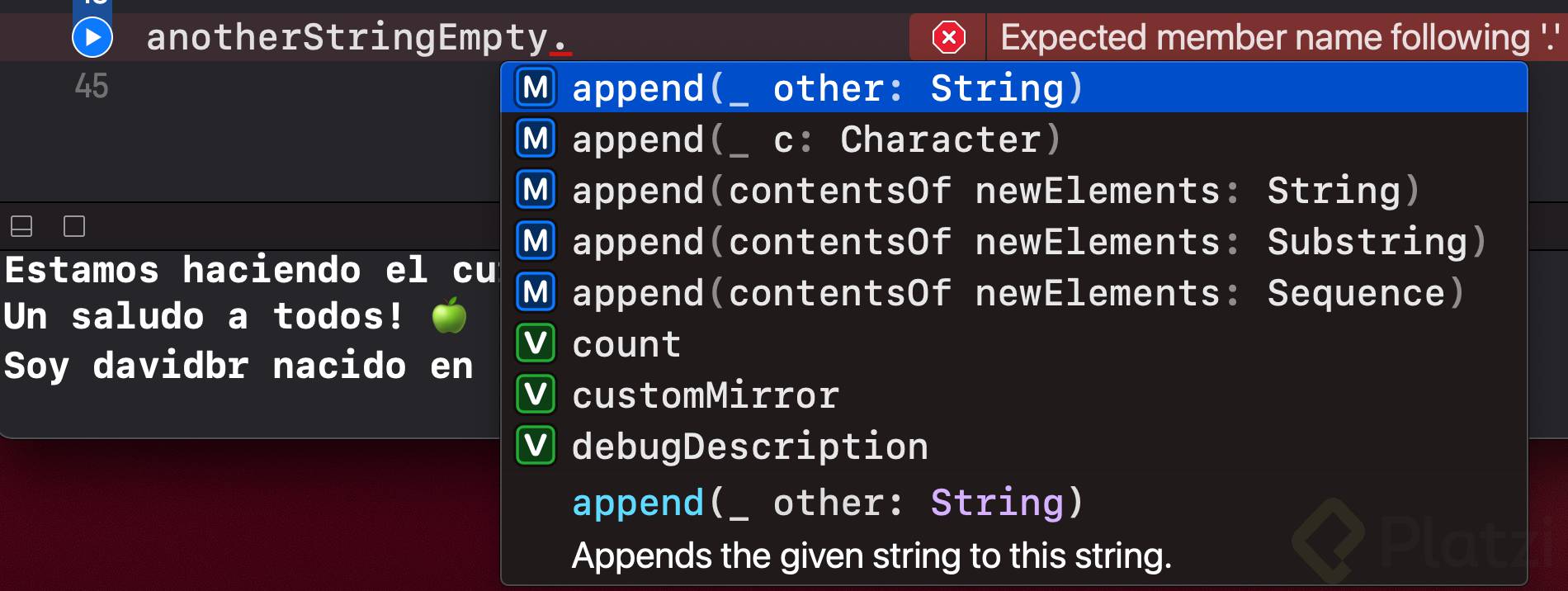The width and height of the screenshot is (1568, 591).
Task: Choose customMirror from autocomplete list
Action: click(706, 395)
